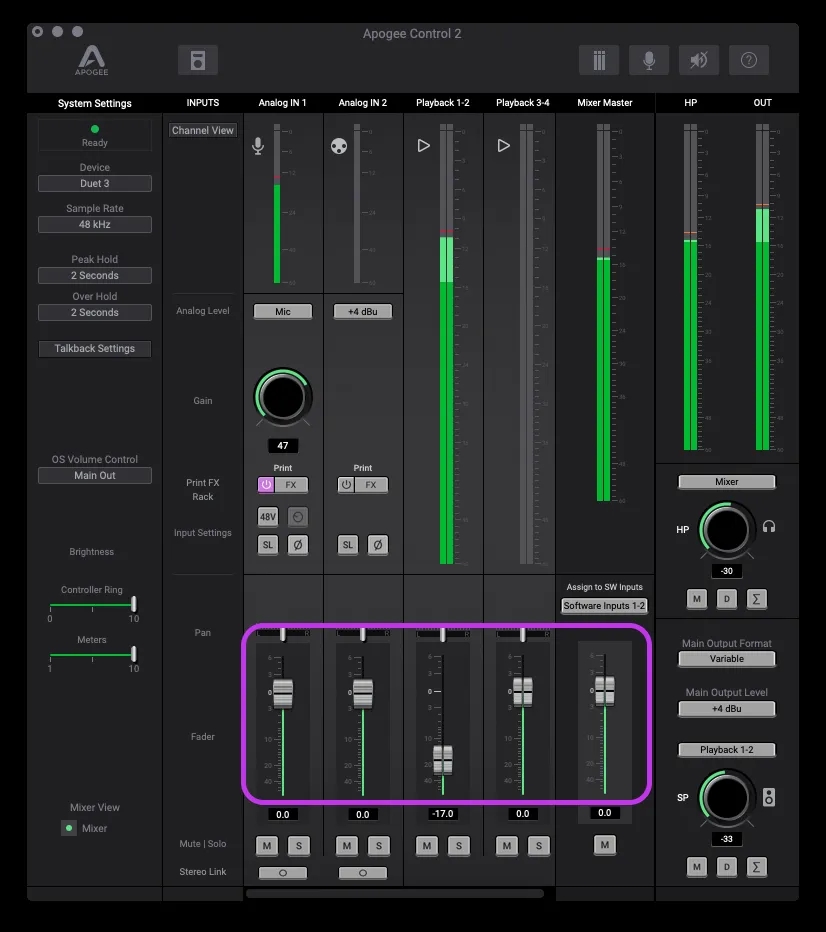The height and width of the screenshot is (932, 826).
Task: Open HP source dropdown showing Mixer
Action: 727,481
